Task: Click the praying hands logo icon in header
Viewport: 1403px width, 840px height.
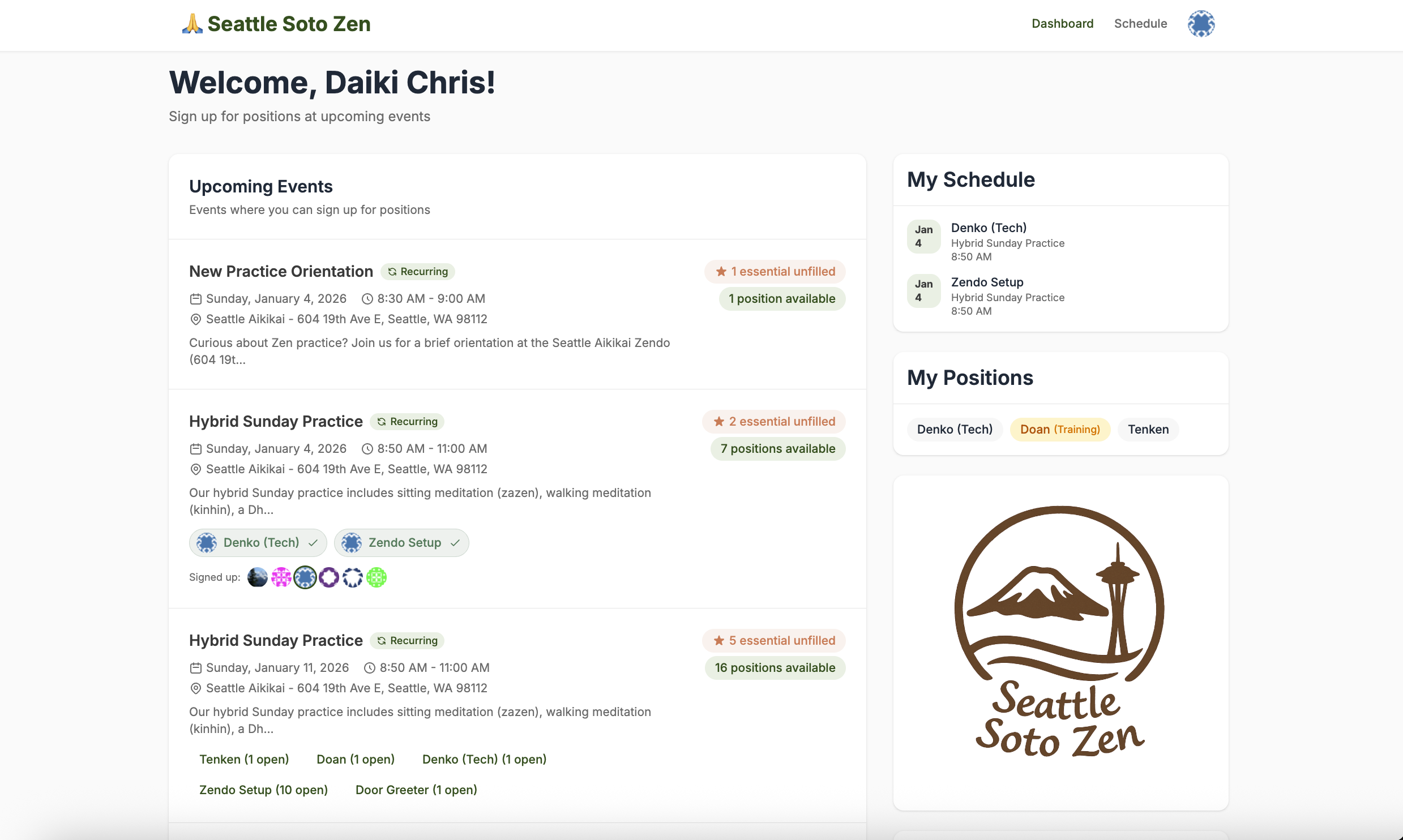Action: pyautogui.click(x=191, y=24)
